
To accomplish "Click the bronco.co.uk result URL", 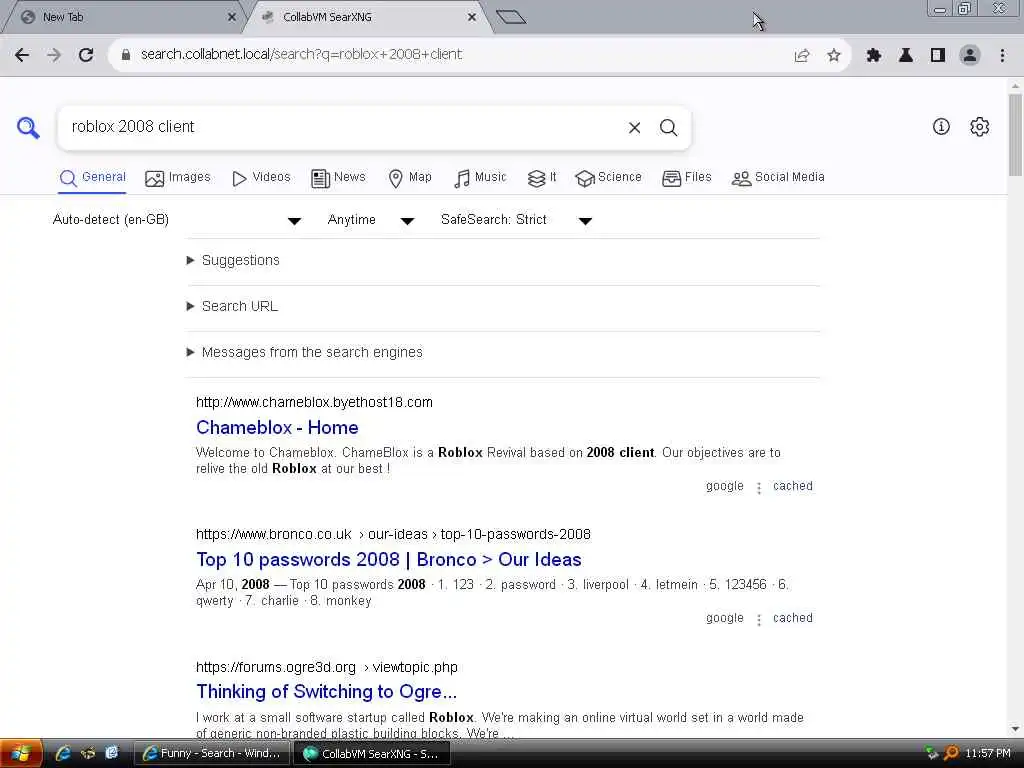I will (393, 535).
